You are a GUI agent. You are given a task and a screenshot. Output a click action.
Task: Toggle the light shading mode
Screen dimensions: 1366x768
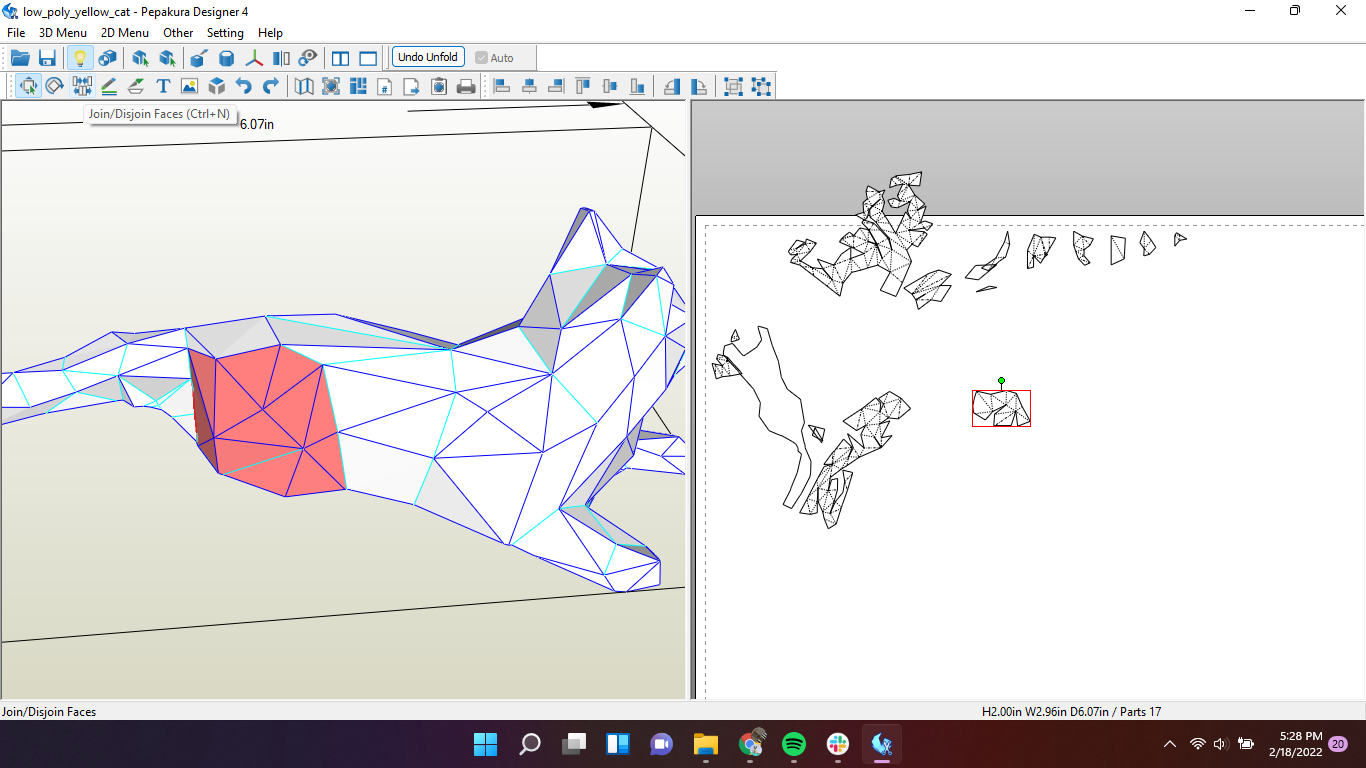click(x=81, y=57)
